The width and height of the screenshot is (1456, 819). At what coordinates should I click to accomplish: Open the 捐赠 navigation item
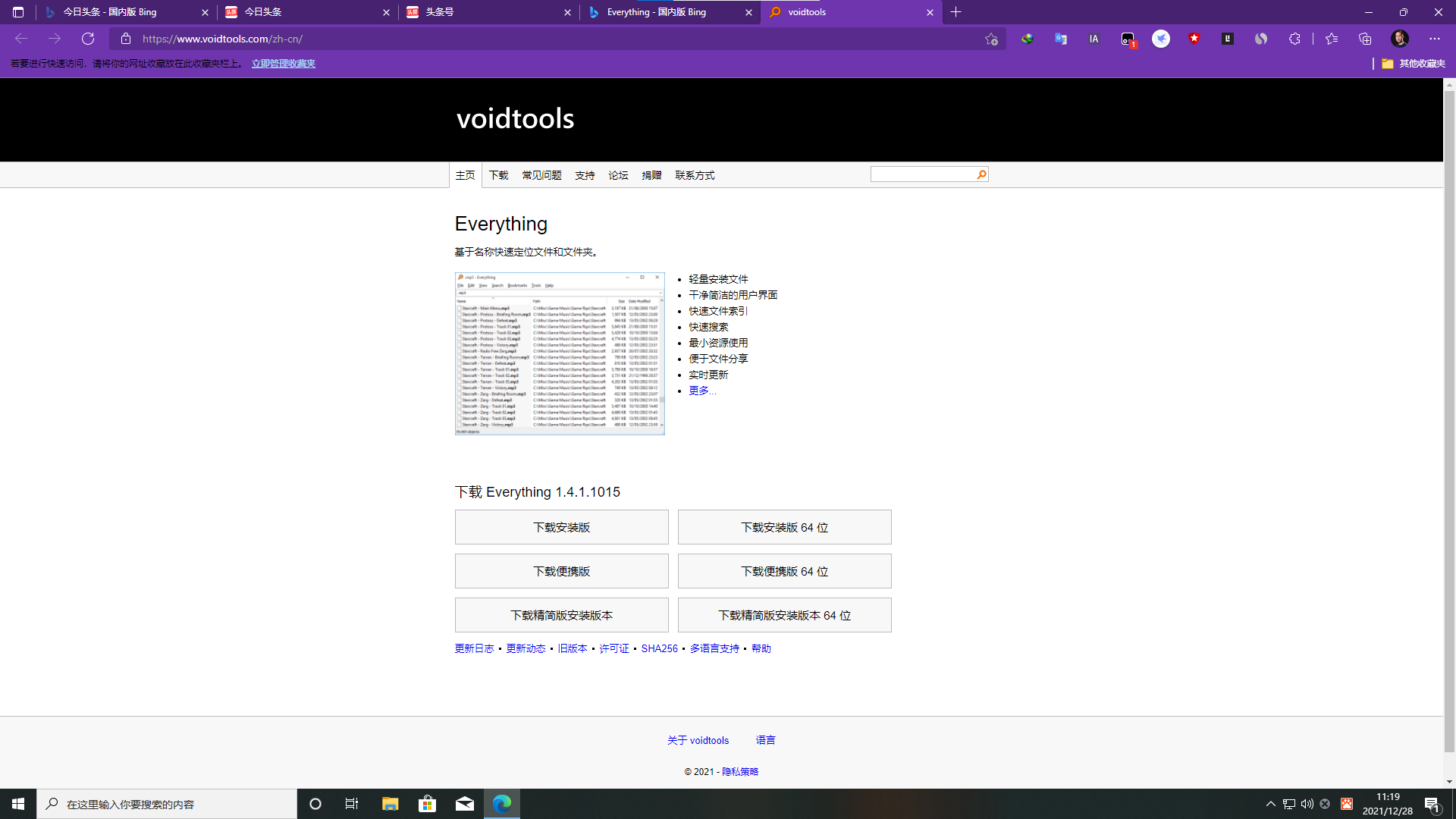pos(651,175)
